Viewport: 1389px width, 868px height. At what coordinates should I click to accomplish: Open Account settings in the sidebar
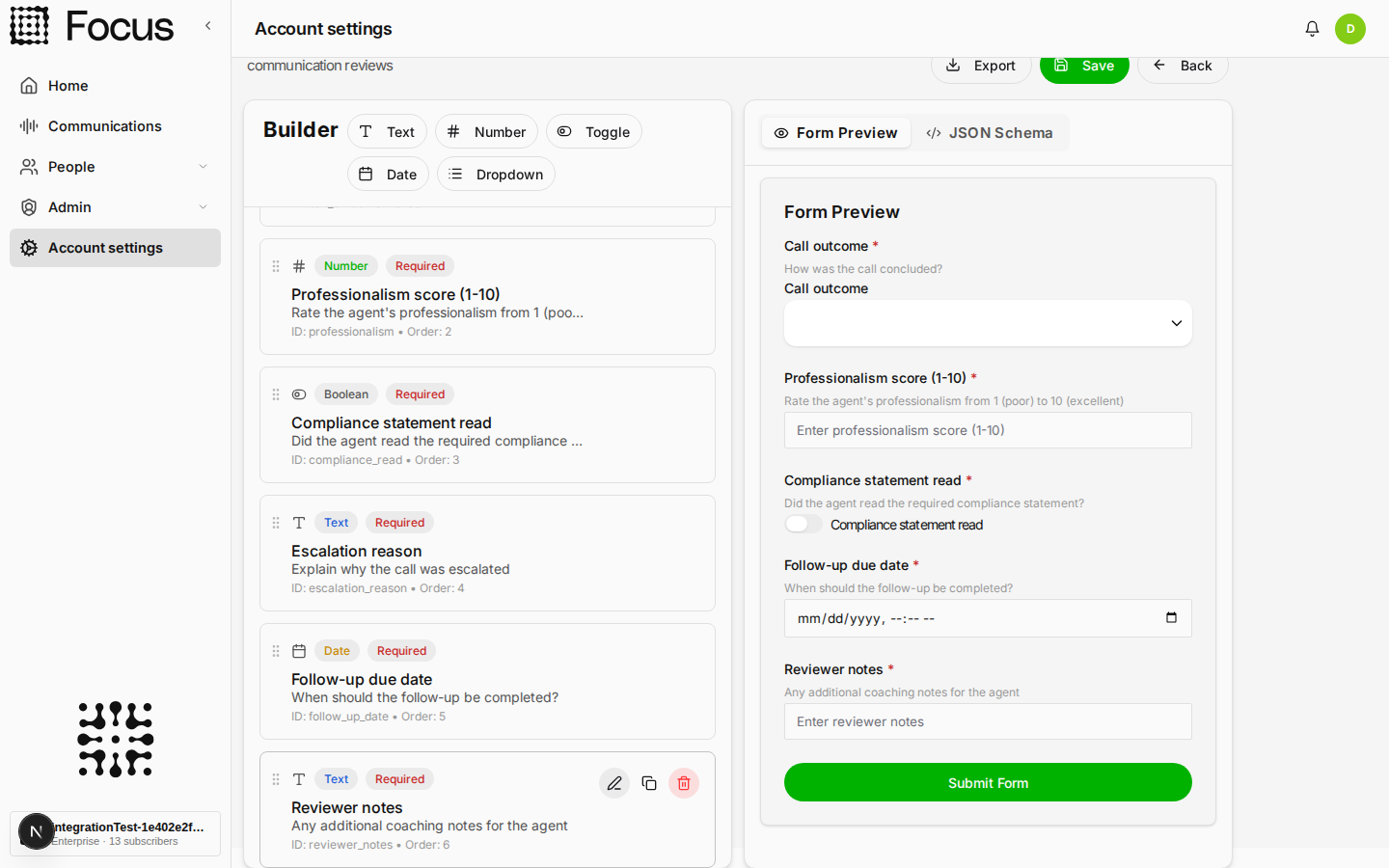coord(115,248)
